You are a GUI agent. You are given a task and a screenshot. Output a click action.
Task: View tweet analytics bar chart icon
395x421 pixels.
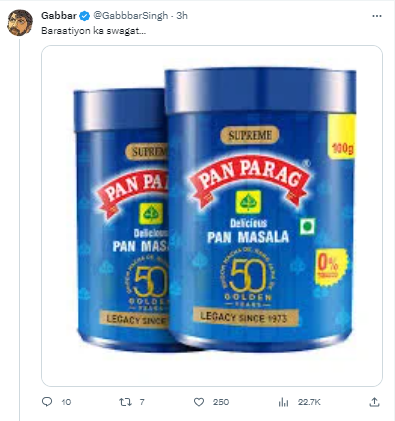coord(283,402)
